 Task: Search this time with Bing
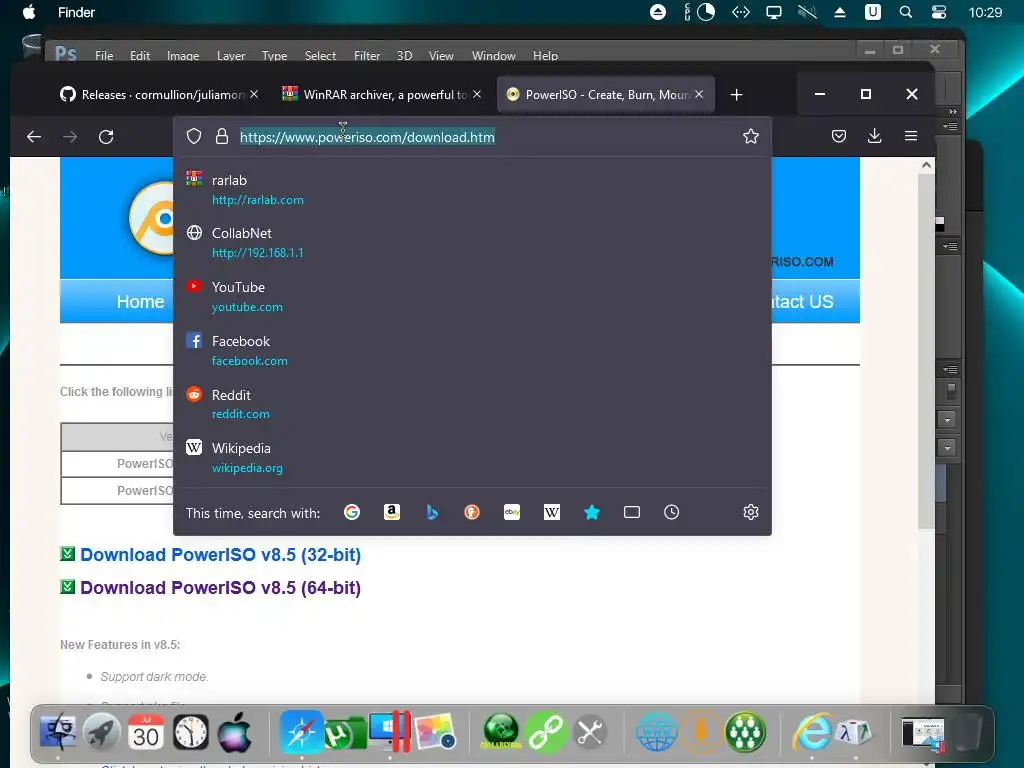click(432, 512)
